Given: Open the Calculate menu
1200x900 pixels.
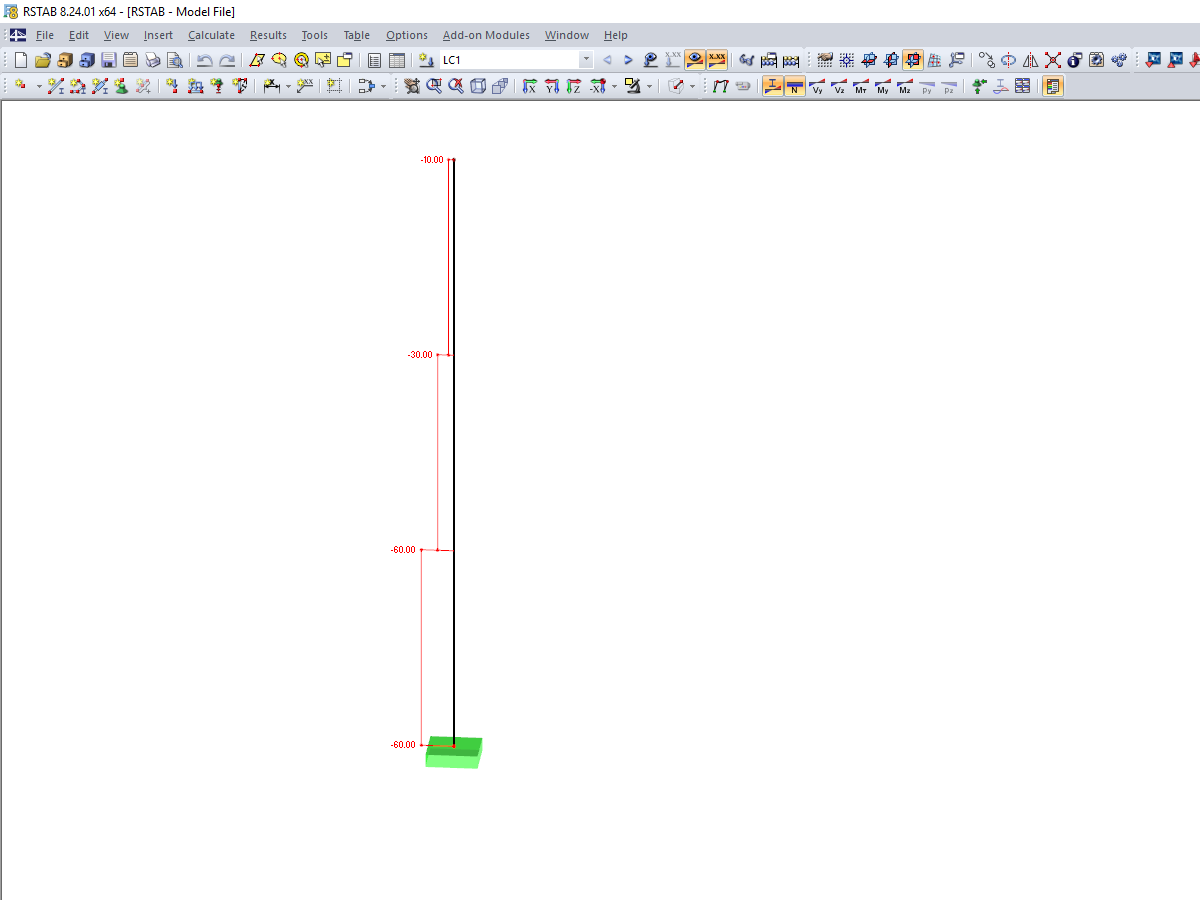Looking at the screenshot, I should (212, 34).
